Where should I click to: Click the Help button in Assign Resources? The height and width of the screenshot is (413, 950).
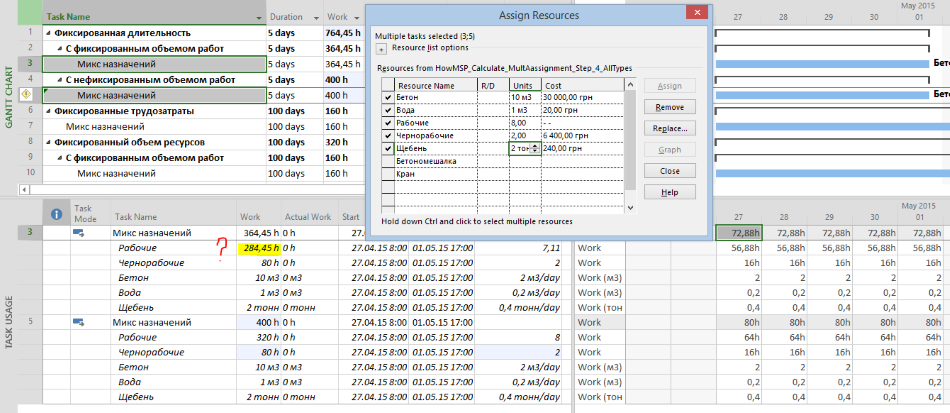coord(669,193)
